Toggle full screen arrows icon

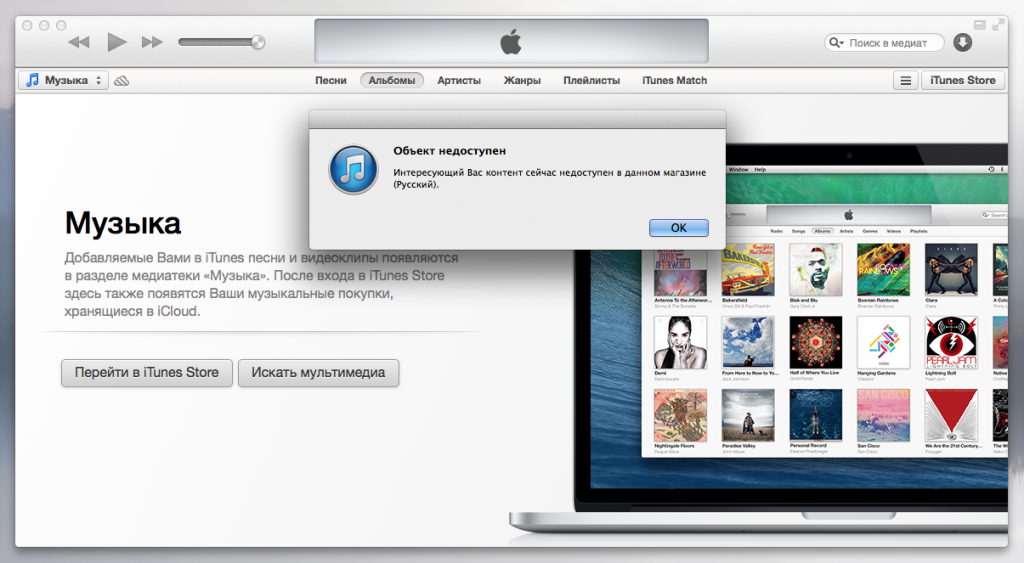[x=998, y=25]
